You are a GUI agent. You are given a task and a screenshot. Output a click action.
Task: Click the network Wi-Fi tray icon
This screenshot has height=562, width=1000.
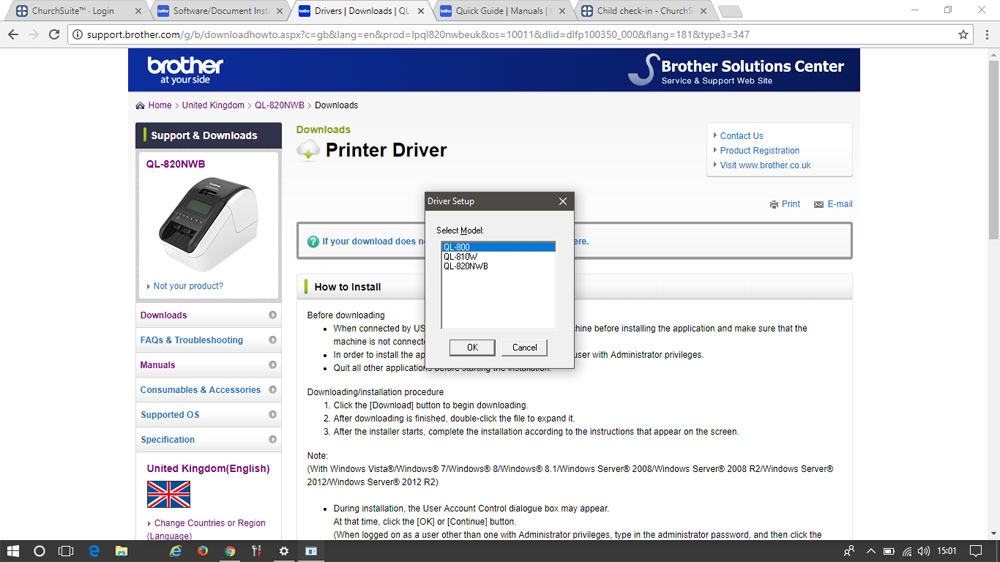tap(906, 551)
